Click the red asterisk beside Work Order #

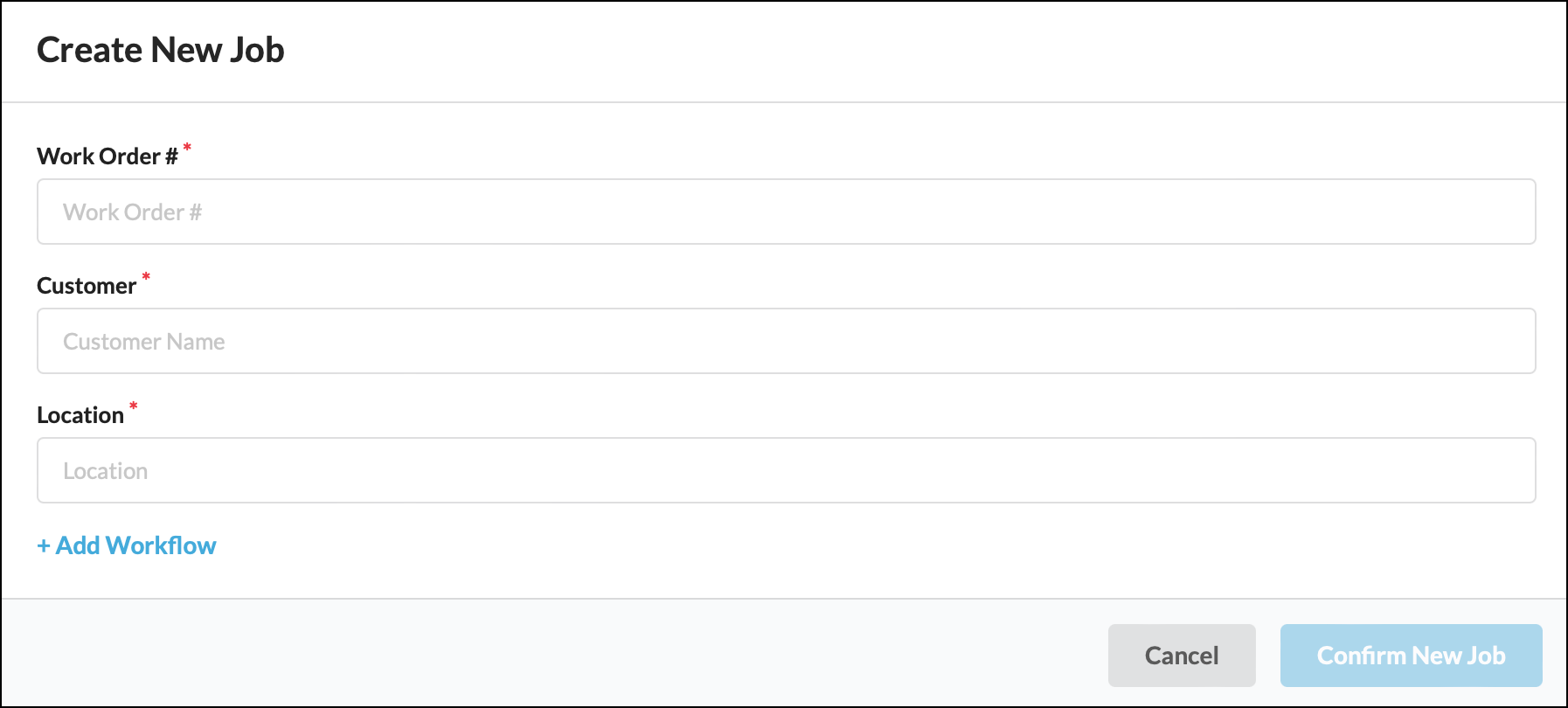pos(187,148)
